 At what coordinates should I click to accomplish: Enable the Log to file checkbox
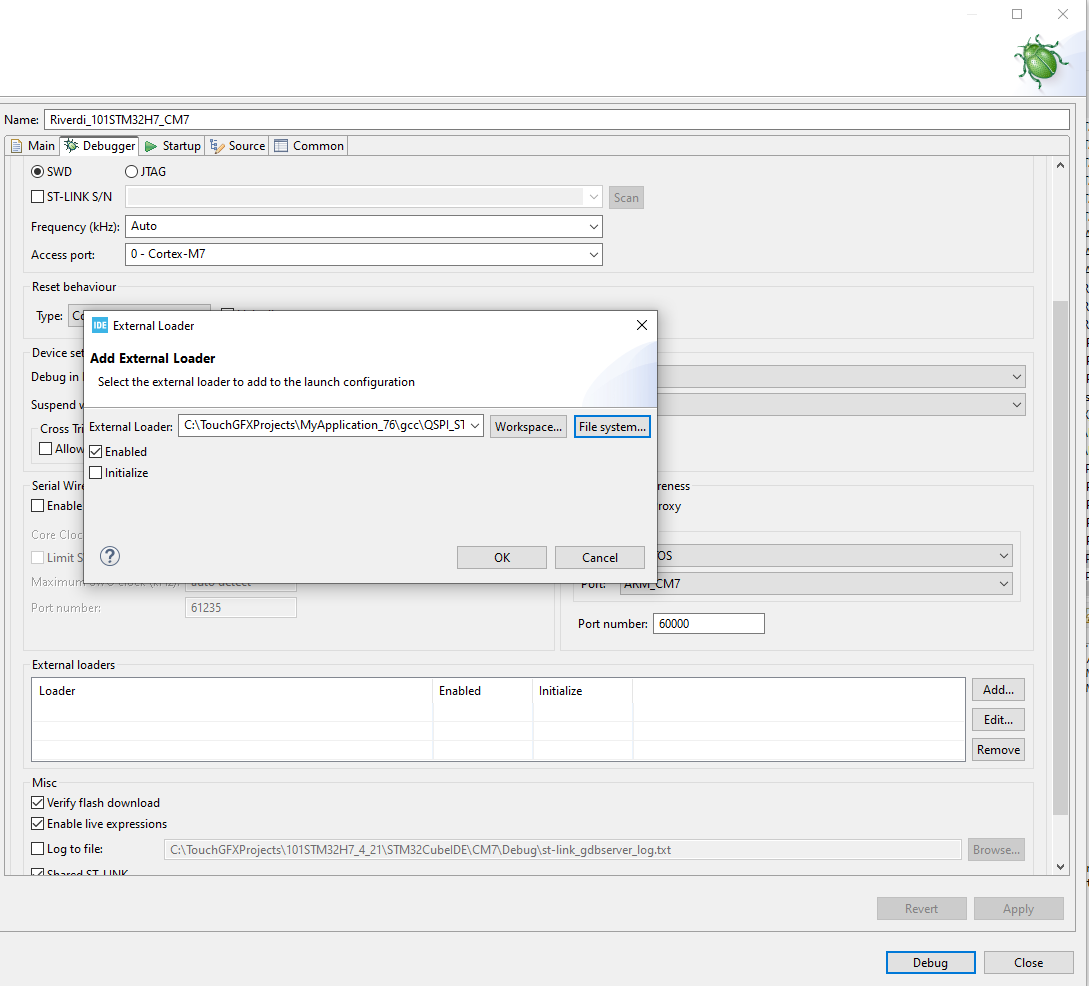click(x=38, y=849)
